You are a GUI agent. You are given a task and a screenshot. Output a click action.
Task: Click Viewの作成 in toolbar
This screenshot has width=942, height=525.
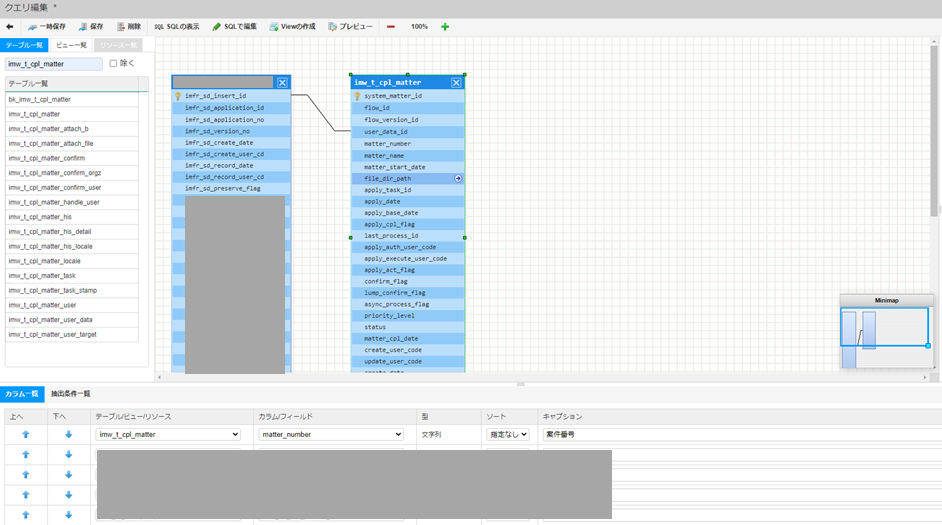(293, 26)
